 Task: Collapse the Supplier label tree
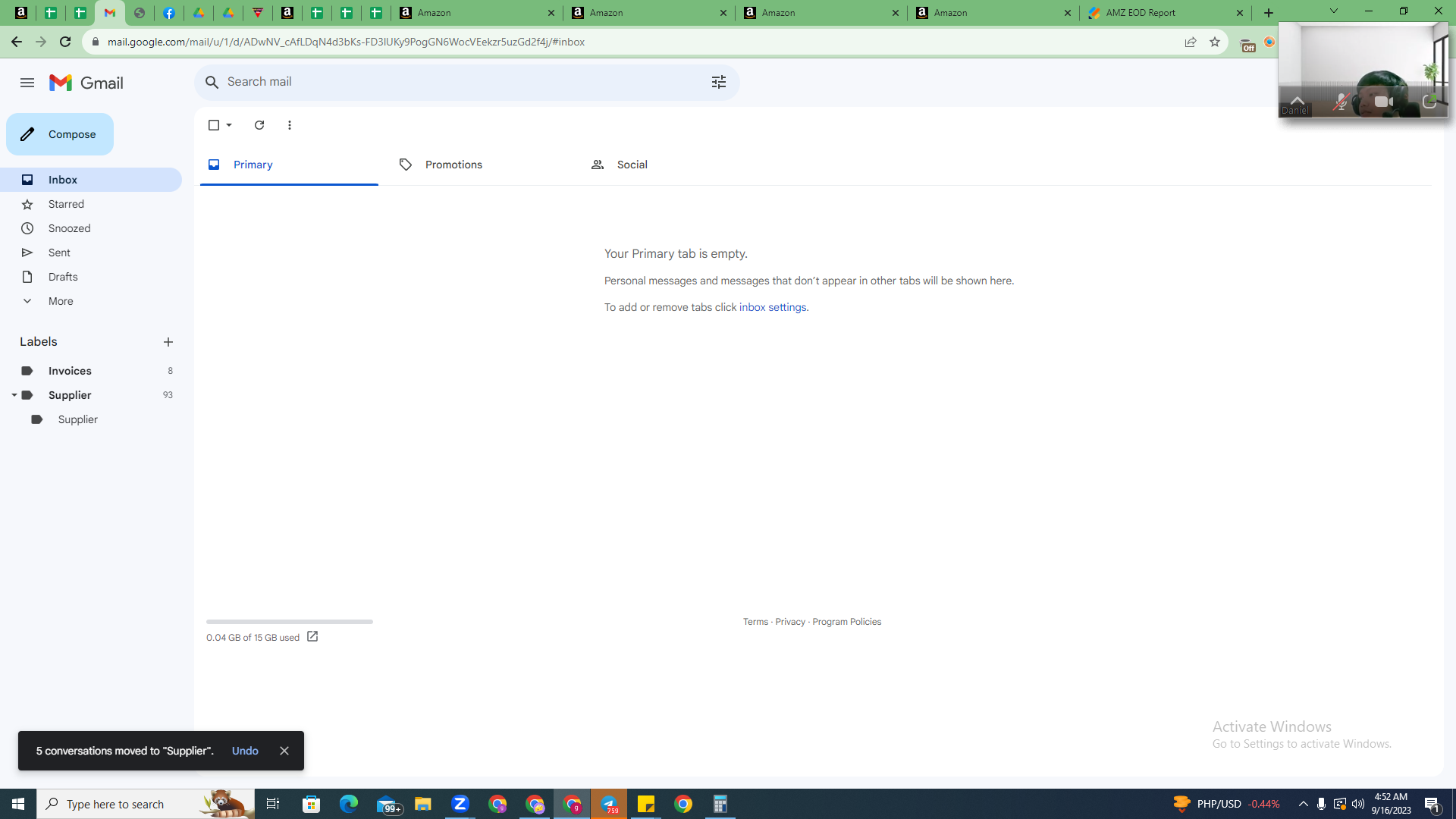pyautogui.click(x=14, y=395)
